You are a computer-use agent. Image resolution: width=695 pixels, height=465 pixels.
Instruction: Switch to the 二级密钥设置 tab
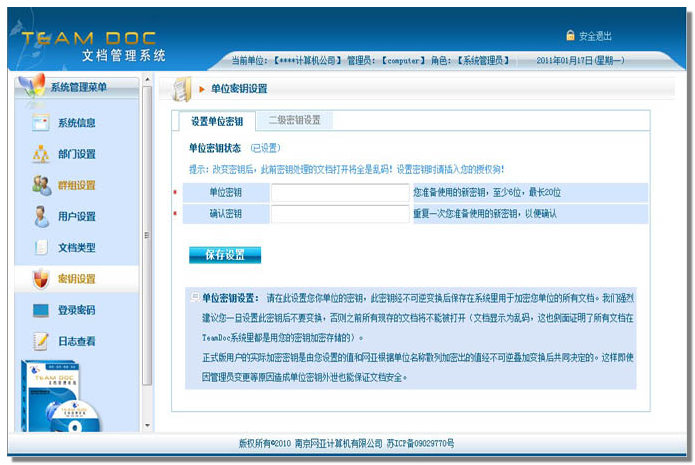click(294, 120)
